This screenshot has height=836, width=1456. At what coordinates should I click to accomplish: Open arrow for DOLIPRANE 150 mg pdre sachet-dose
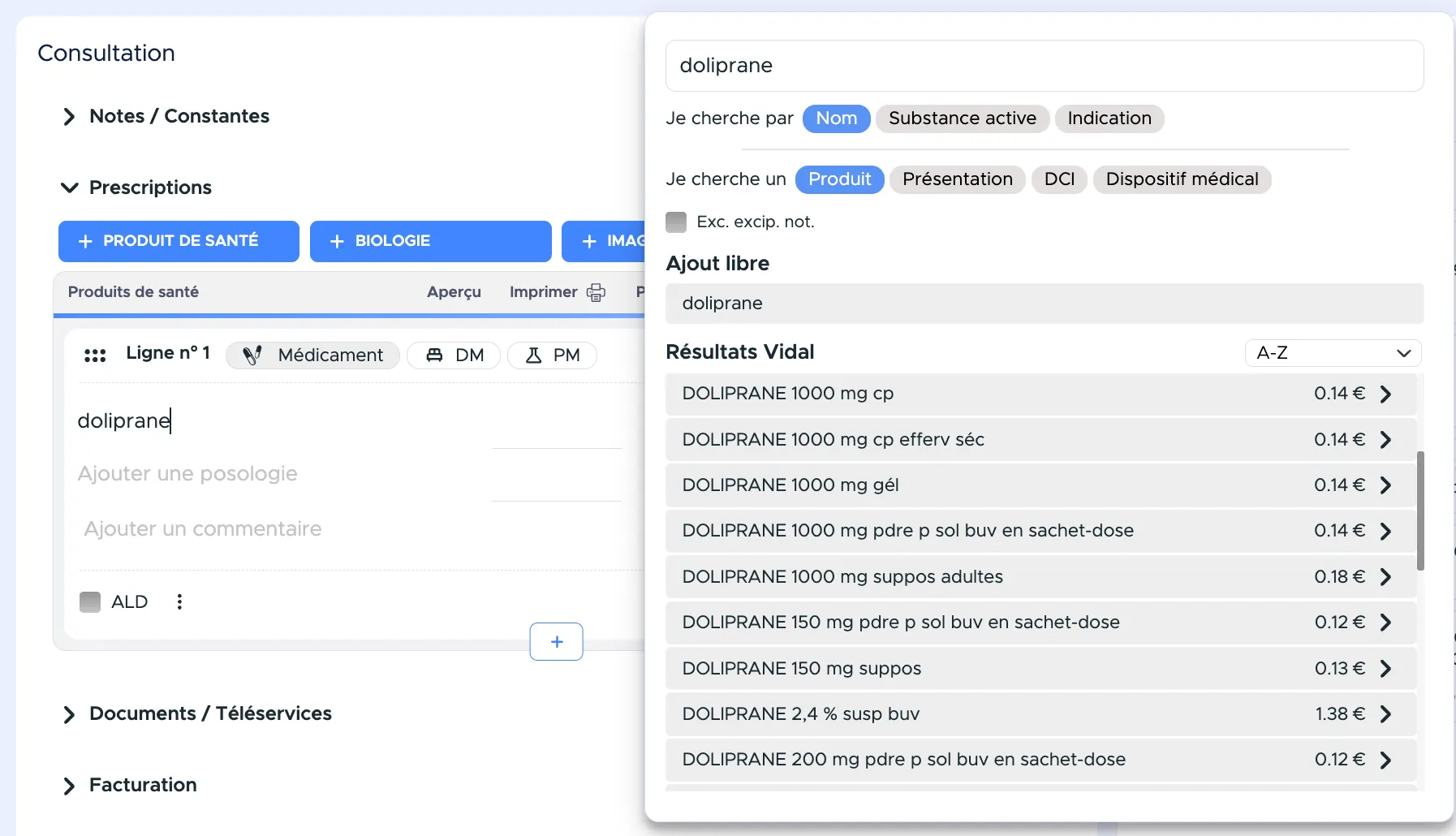tap(1385, 622)
